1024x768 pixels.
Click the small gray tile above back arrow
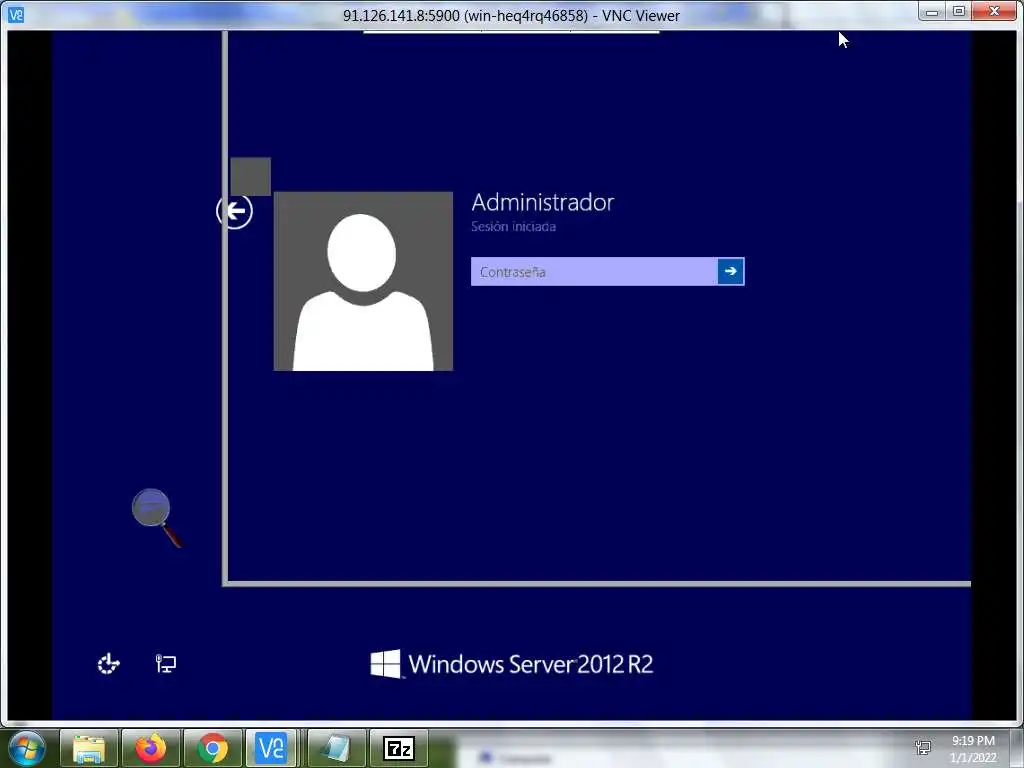click(251, 176)
